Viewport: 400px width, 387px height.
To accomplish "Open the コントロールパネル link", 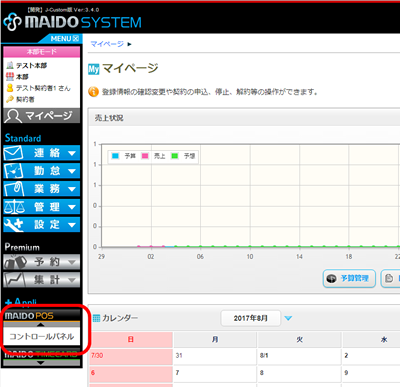I will [42, 336].
